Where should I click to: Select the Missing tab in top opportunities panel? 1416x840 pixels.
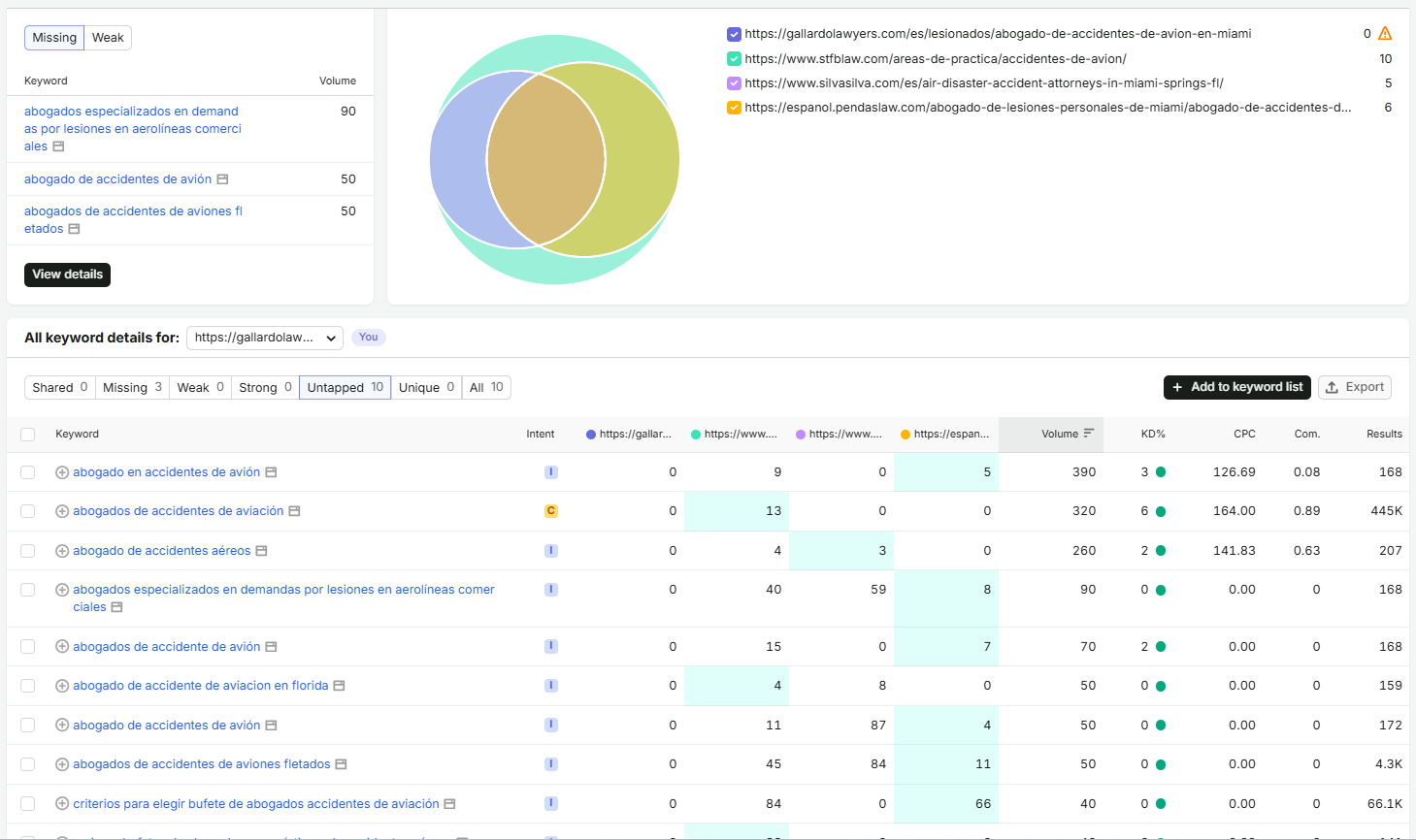click(54, 38)
